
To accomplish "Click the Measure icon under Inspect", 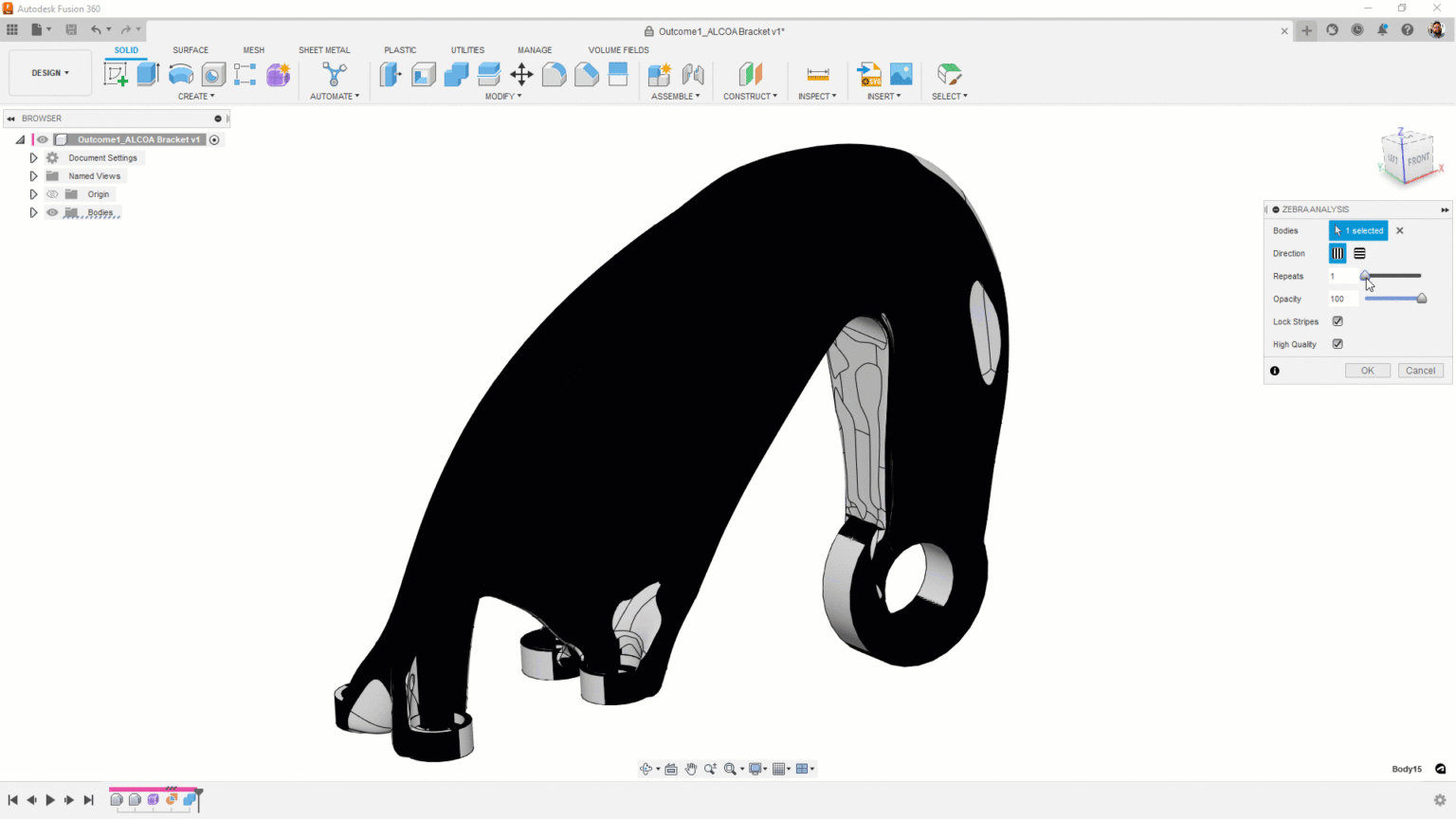I will [x=815, y=73].
